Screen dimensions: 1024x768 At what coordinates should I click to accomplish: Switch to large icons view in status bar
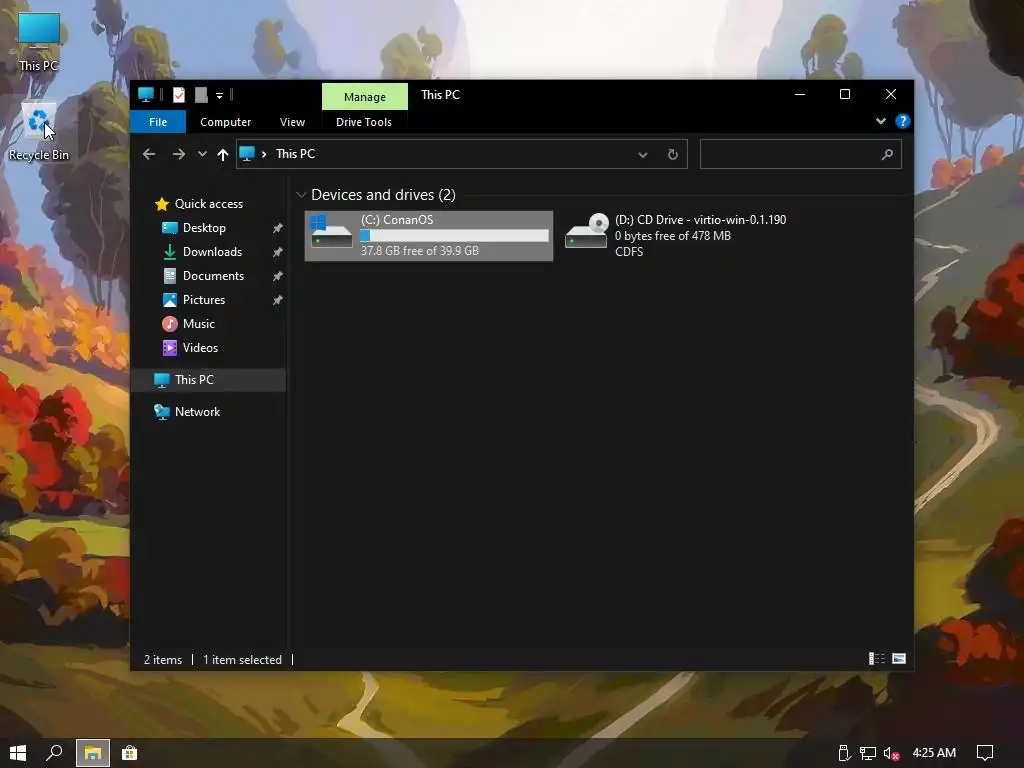(899, 659)
